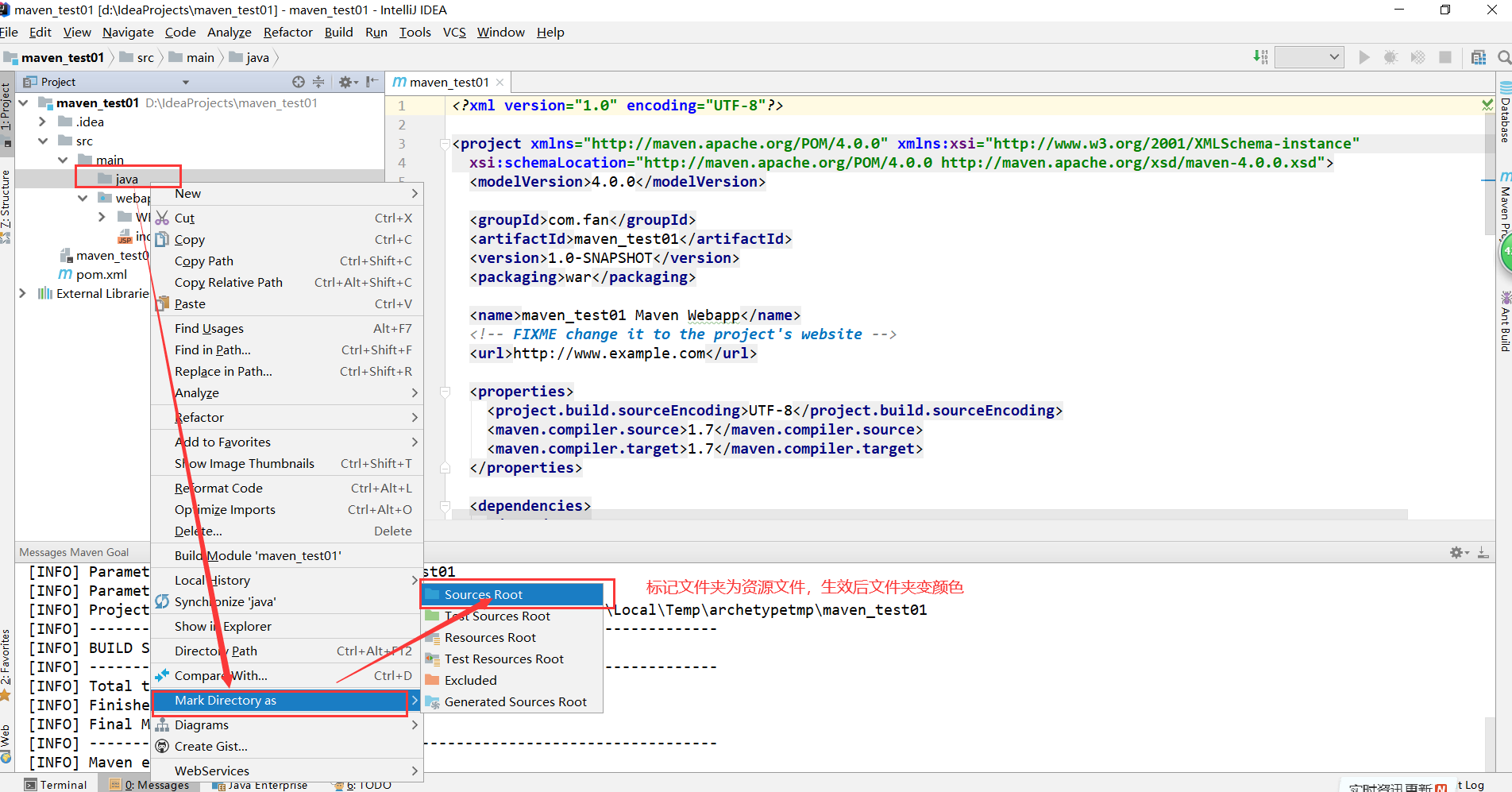Open the Mark Directory as submenu
1512x792 pixels.
coord(287,700)
